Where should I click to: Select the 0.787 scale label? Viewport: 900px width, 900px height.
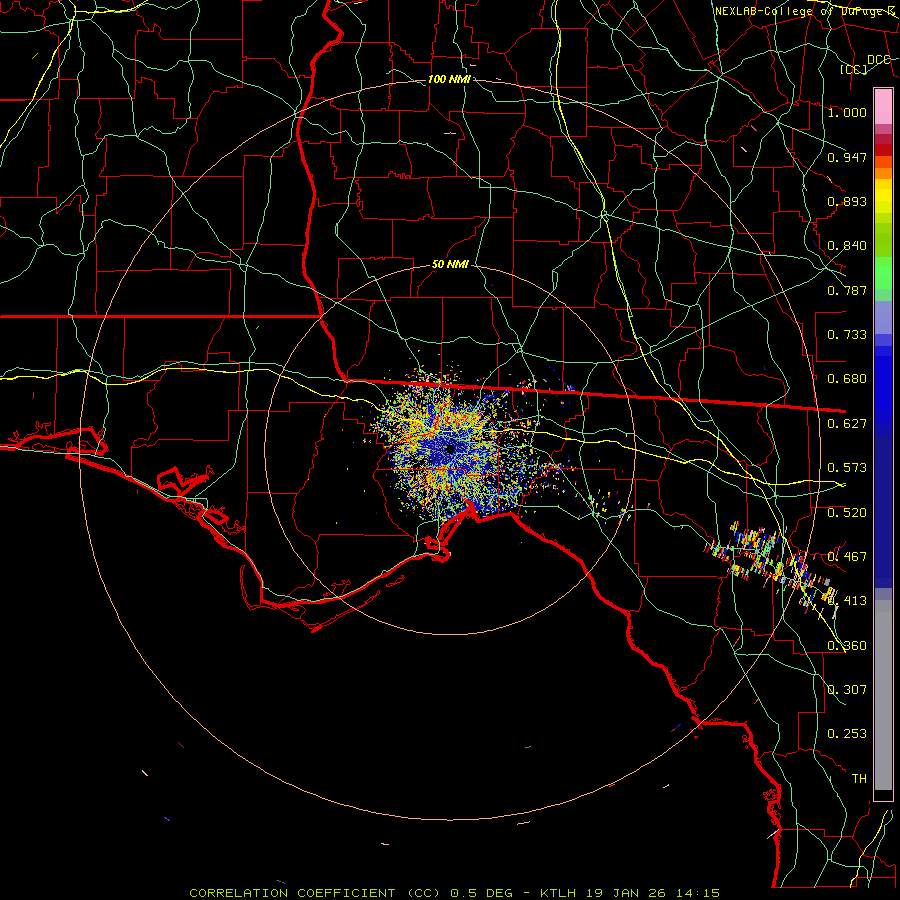click(x=847, y=290)
